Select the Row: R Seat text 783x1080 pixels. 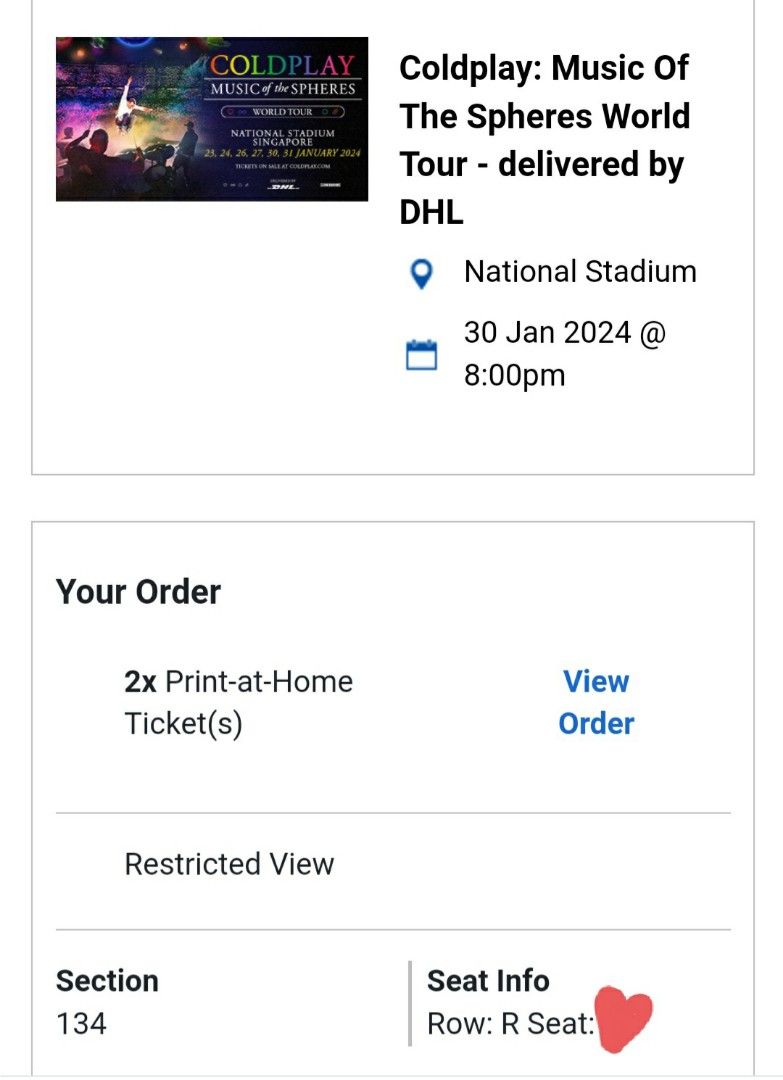(x=510, y=1024)
